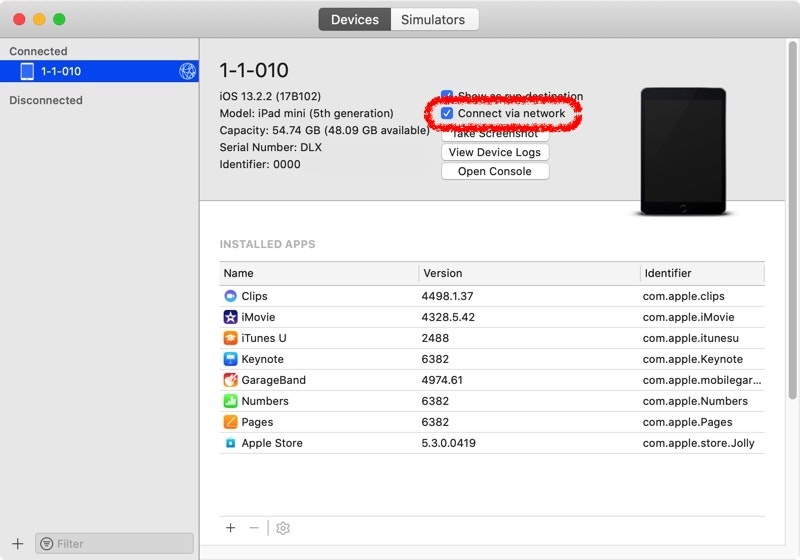Open the gear actions menu below apps
The width and height of the screenshot is (800, 560).
[x=283, y=528]
